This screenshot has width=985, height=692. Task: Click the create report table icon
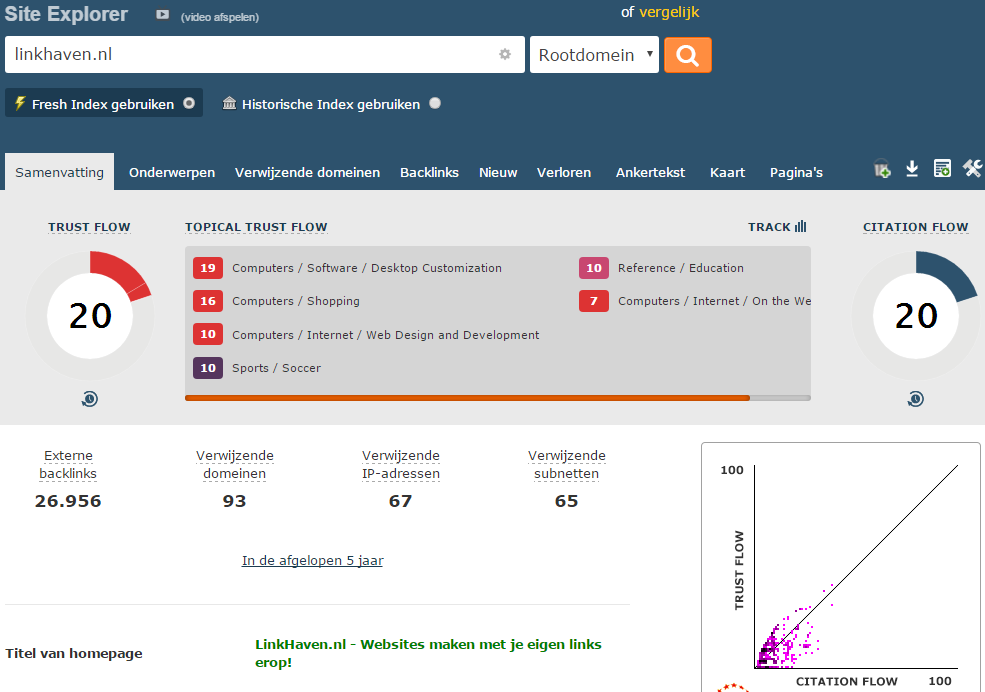(942, 168)
